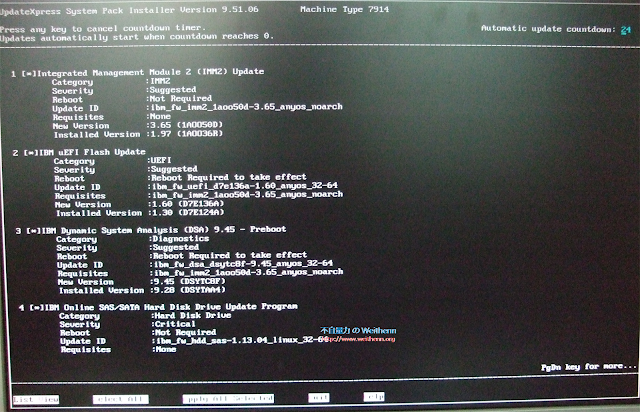
Task: Click uEFI New Version 1.60 (D7E136A)
Action: (x=188, y=203)
